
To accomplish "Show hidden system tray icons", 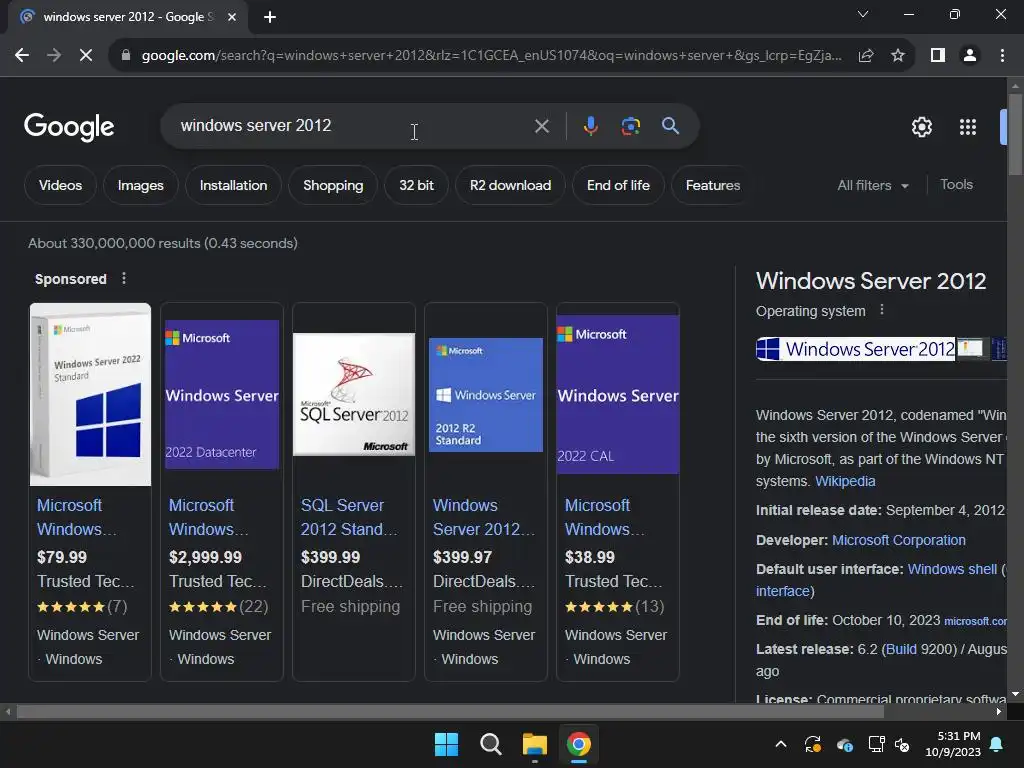I will click(x=780, y=744).
